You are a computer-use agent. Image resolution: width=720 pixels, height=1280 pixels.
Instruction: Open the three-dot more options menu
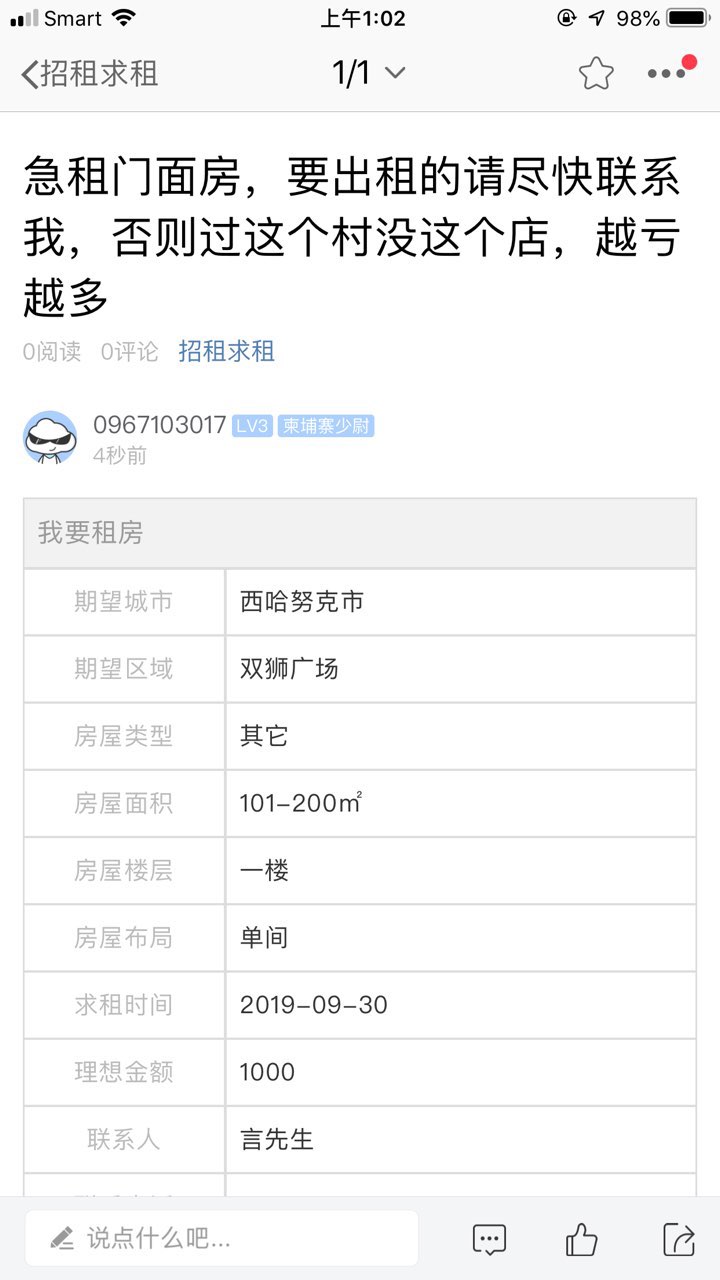click(667, 73)
